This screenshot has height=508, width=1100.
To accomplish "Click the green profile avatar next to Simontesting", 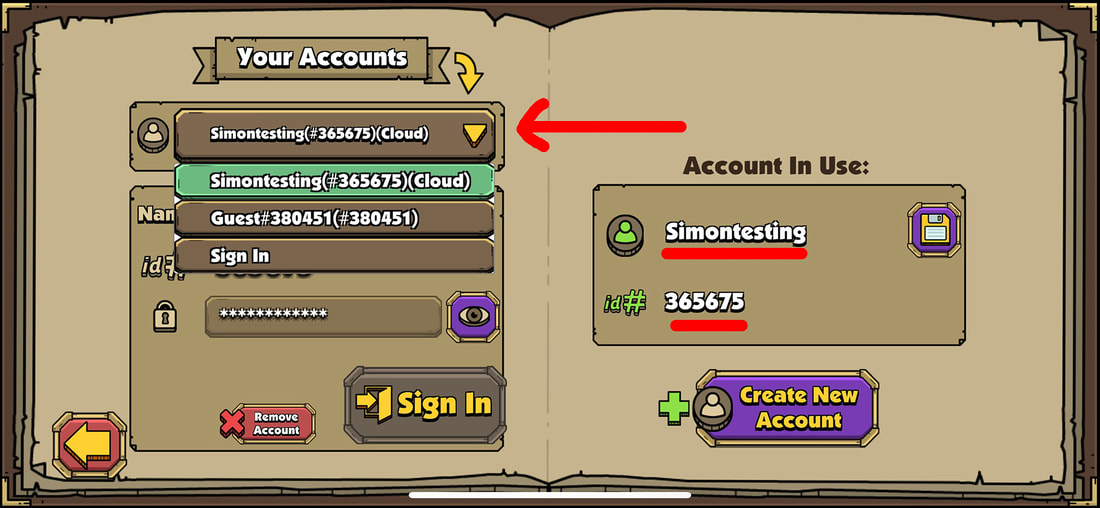I will tap(624, 234).
